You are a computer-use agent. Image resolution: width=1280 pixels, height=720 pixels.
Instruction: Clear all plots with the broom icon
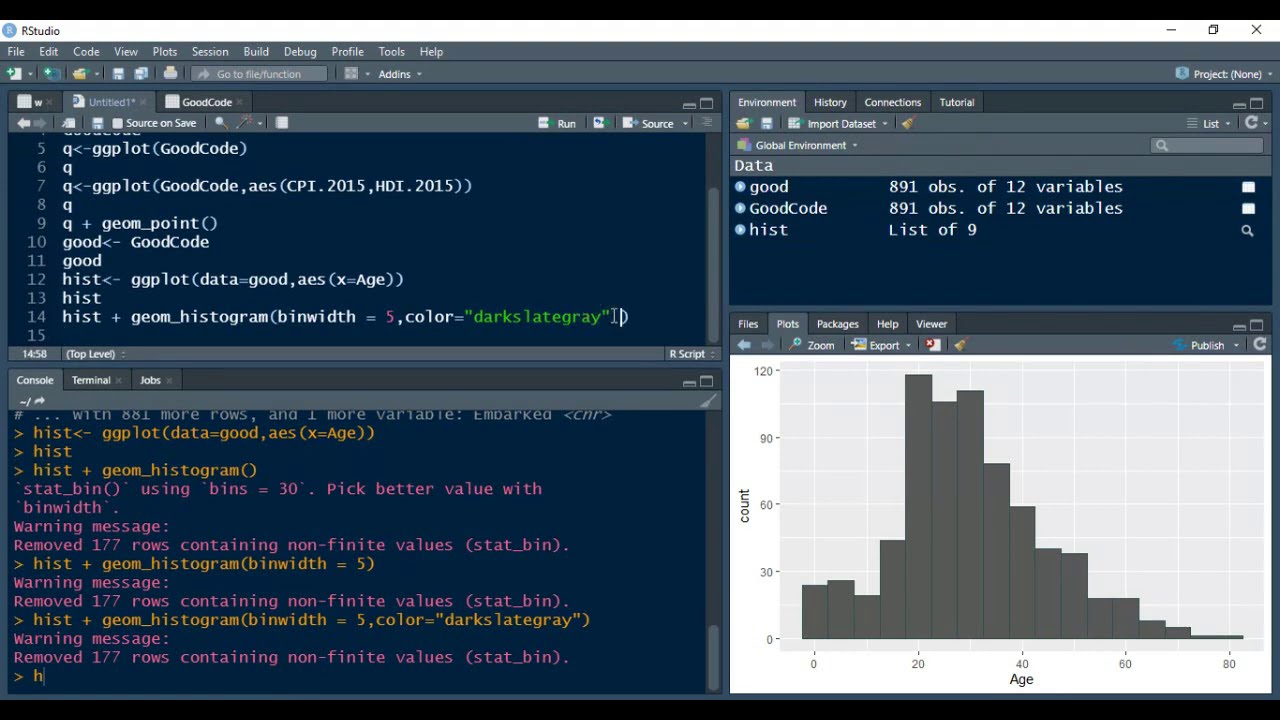(960, 345)
